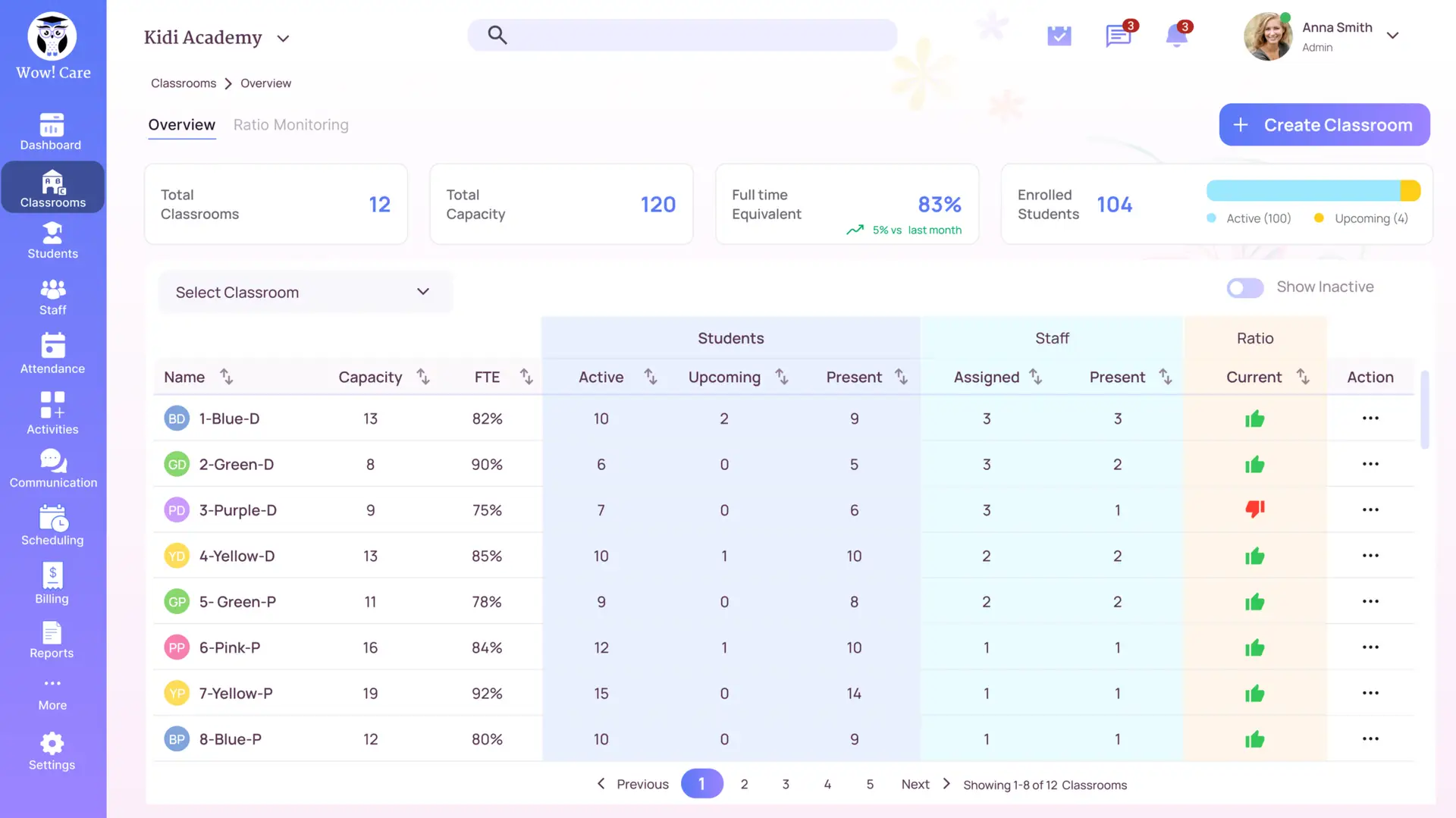Toggle the Show Inactive switch
This screenshot has height=818, width=1456.
click(x=1245, y=288)
